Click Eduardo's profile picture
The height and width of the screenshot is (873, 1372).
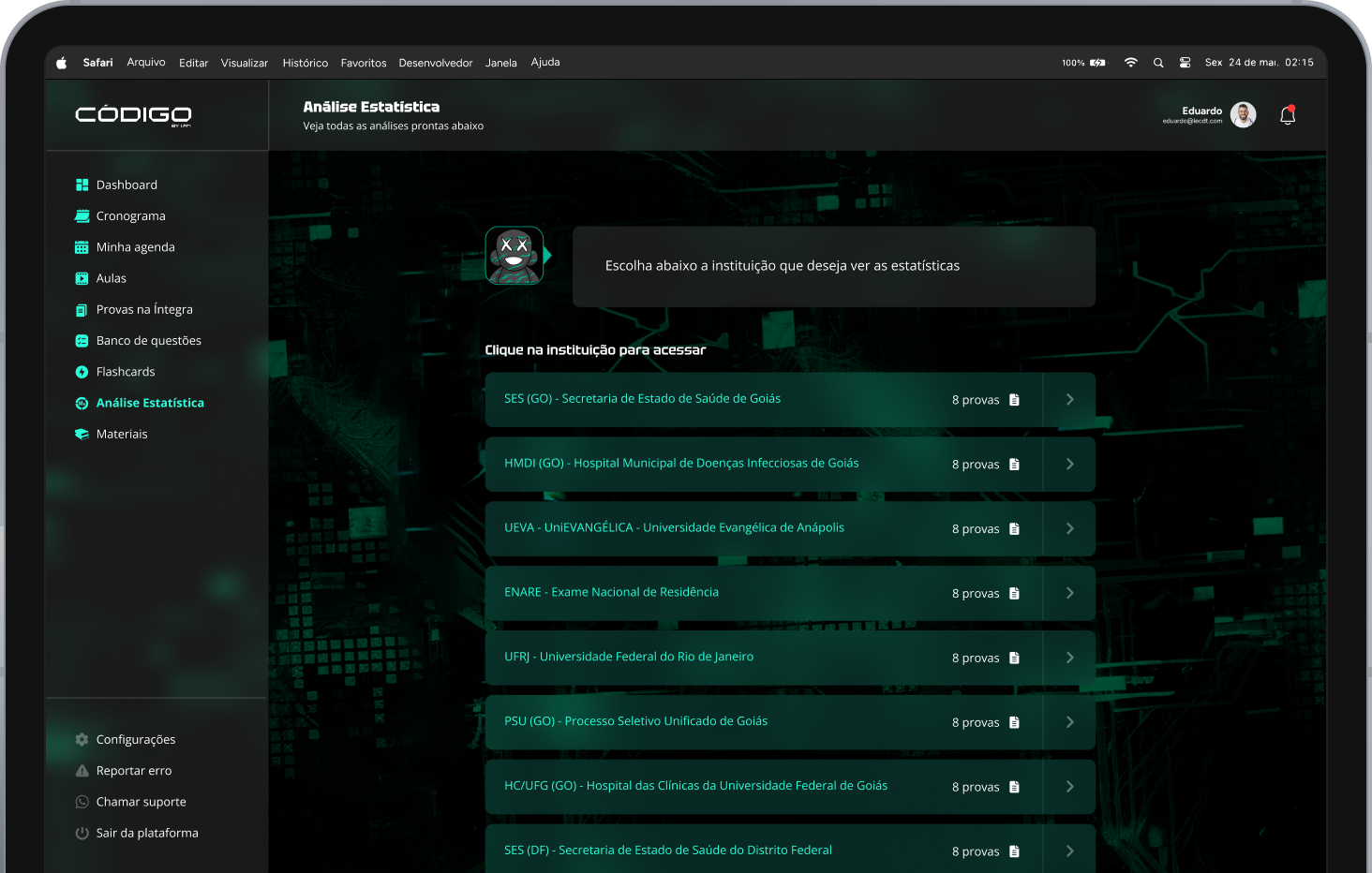1243,115
